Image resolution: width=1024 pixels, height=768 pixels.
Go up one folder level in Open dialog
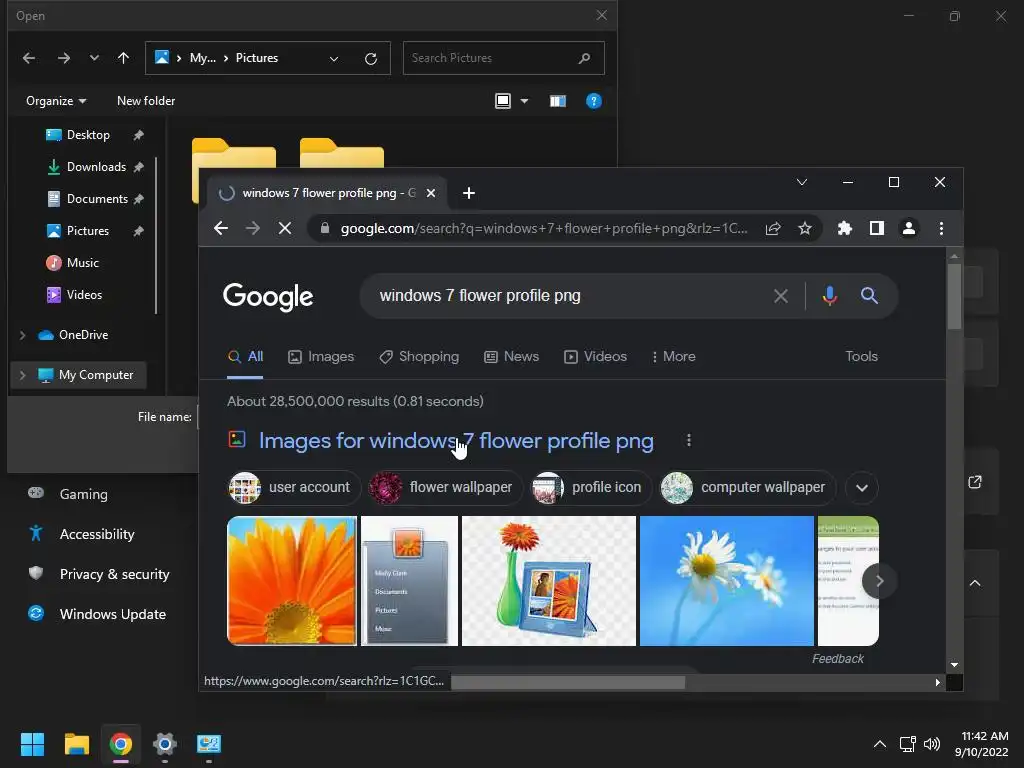pyautogui.click(x=123, y=58)
